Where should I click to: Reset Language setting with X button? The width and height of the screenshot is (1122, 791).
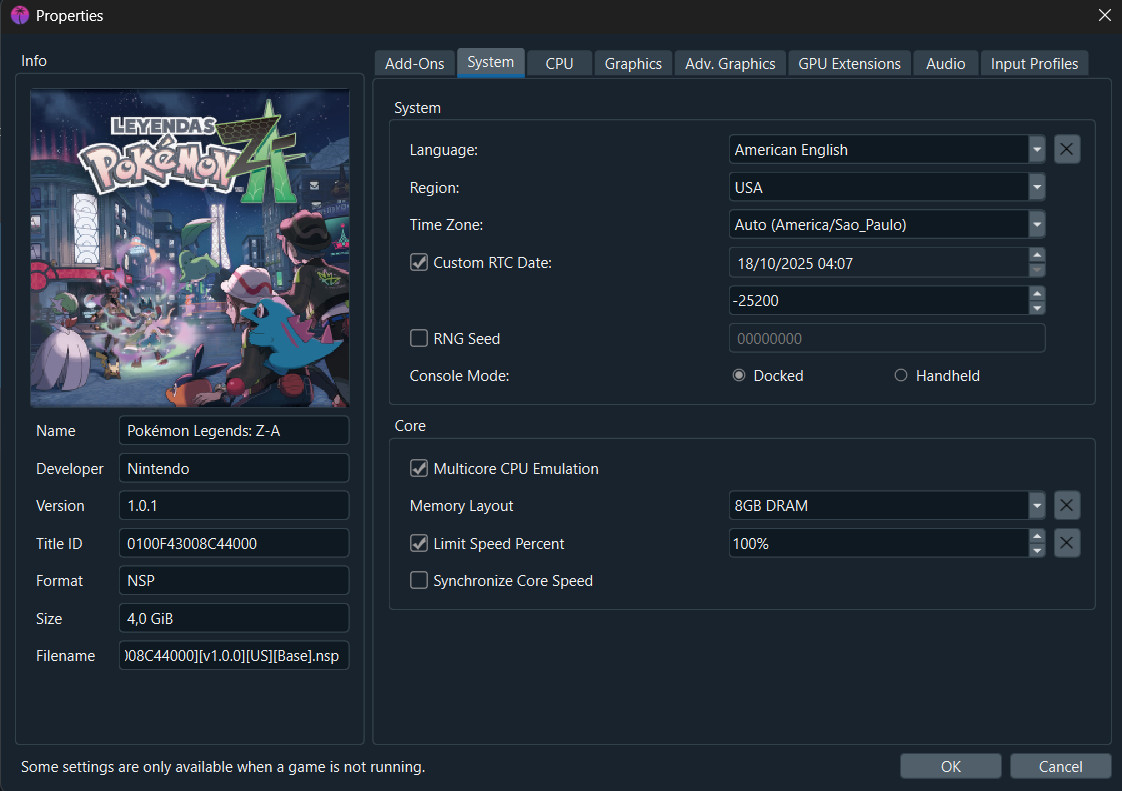[1067, 150]
